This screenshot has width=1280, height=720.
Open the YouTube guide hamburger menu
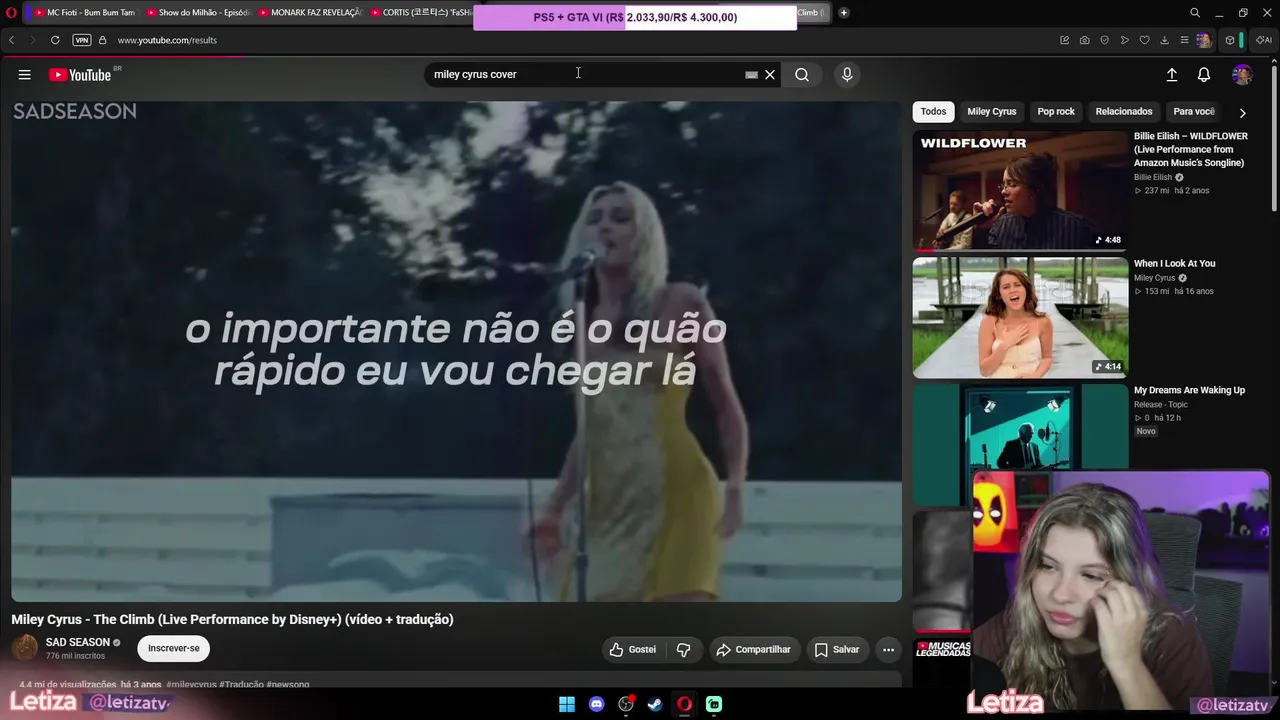coord(25,75)
